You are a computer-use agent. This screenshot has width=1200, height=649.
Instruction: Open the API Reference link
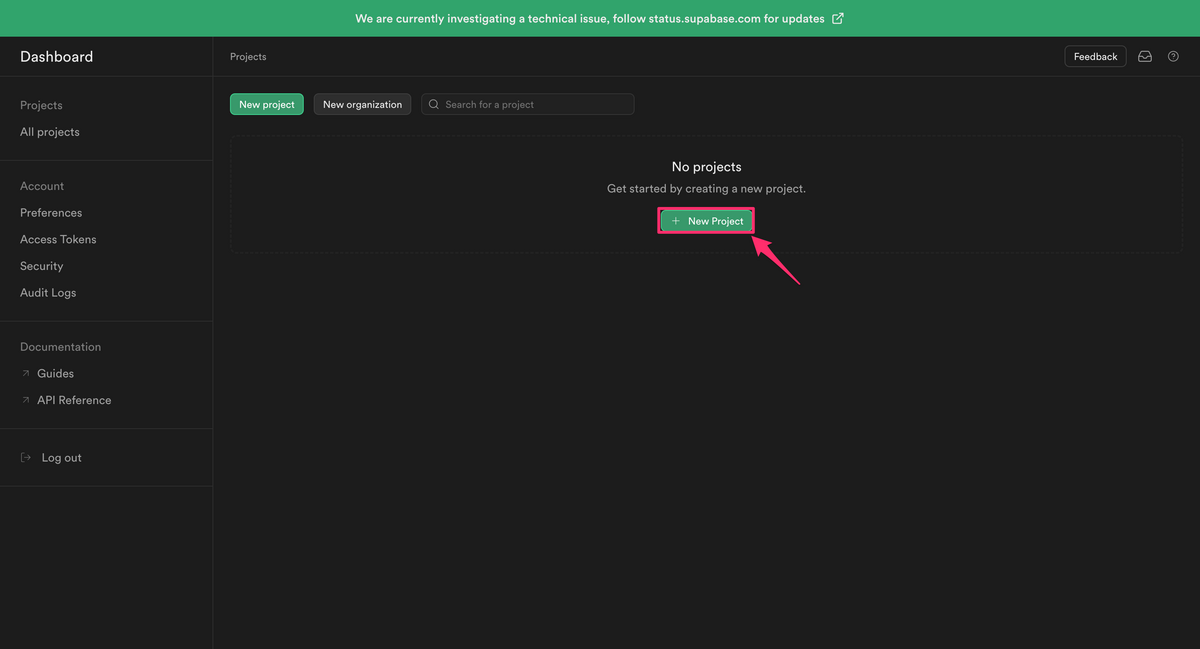[74, 400]
